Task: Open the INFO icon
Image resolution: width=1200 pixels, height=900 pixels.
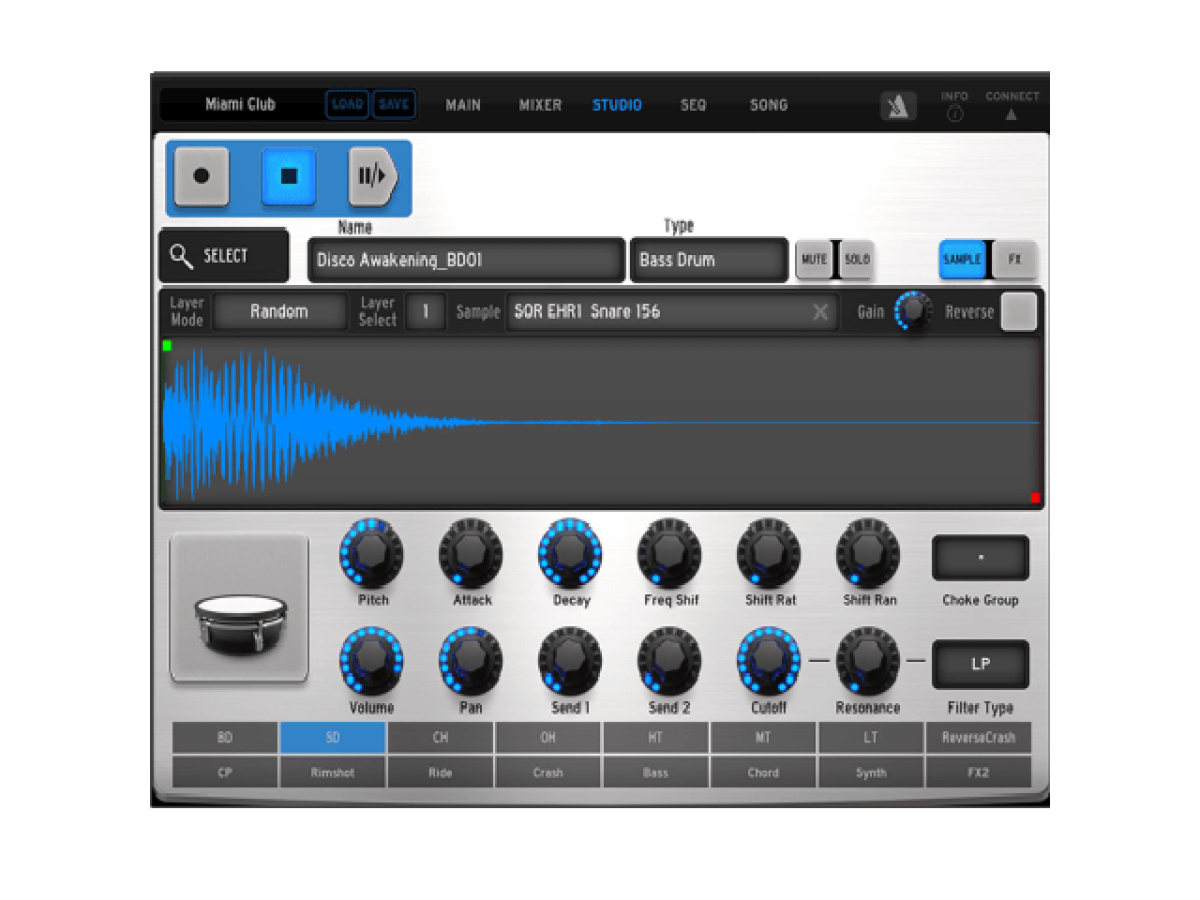Action: pyautogui.click(x=955, y=113)
